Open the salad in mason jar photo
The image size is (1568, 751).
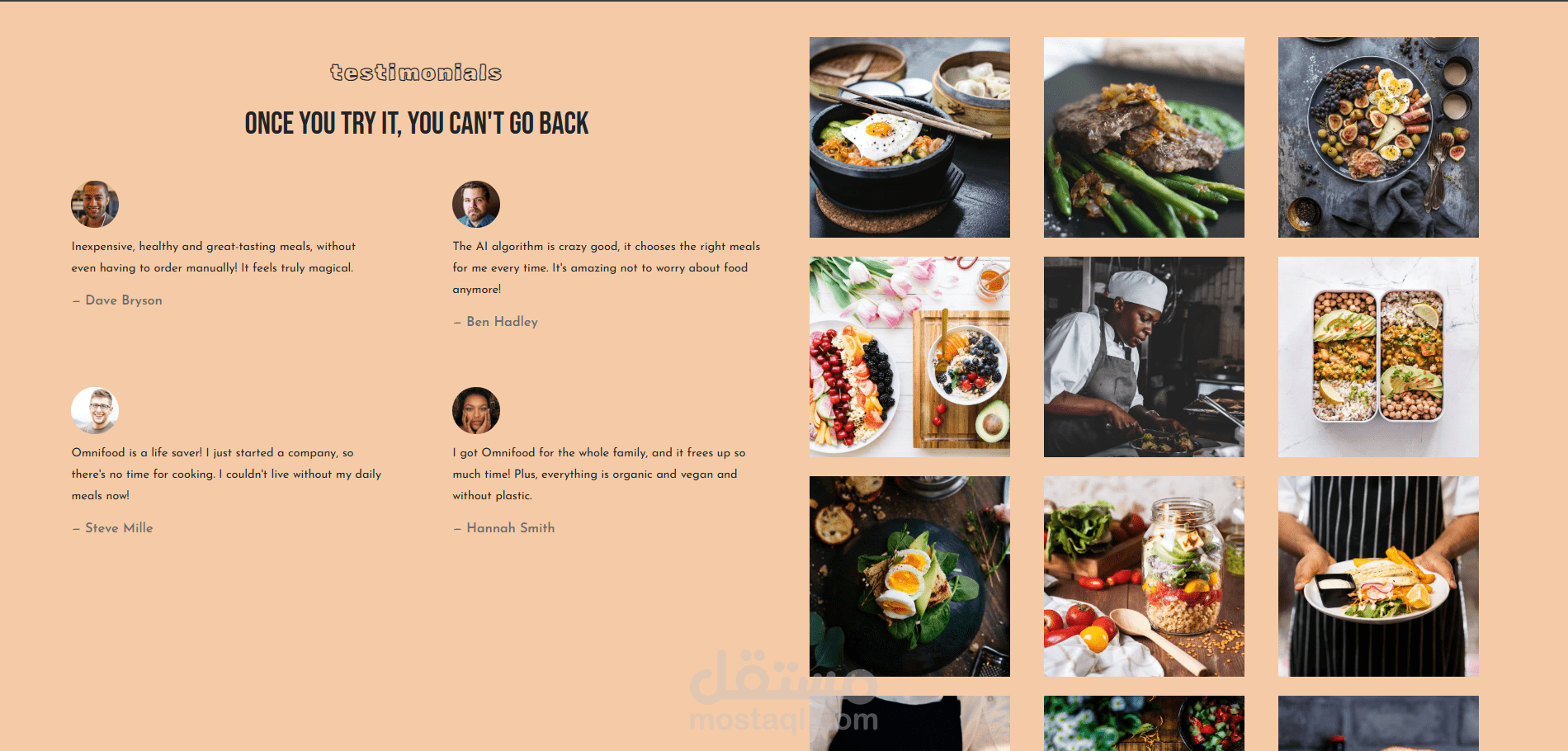pyautogui.click(x=1144, y=576)
